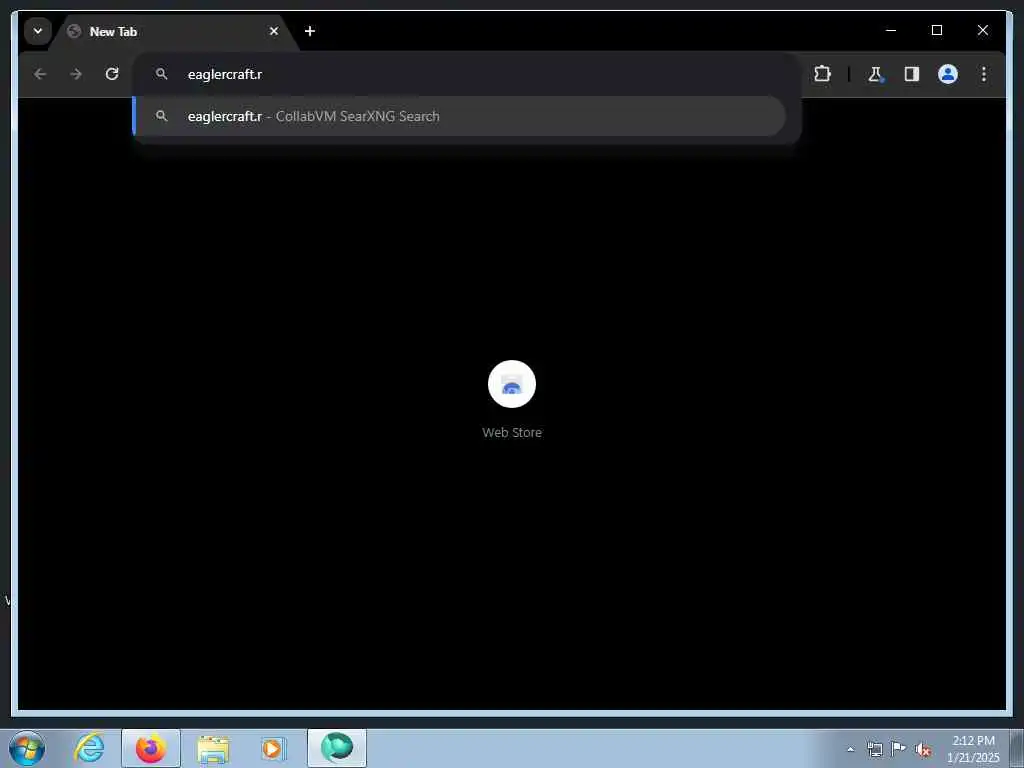Click the search magnifier in the suggestion row
This screenshot has height=768, width=1024.
(x=161, y=116)
